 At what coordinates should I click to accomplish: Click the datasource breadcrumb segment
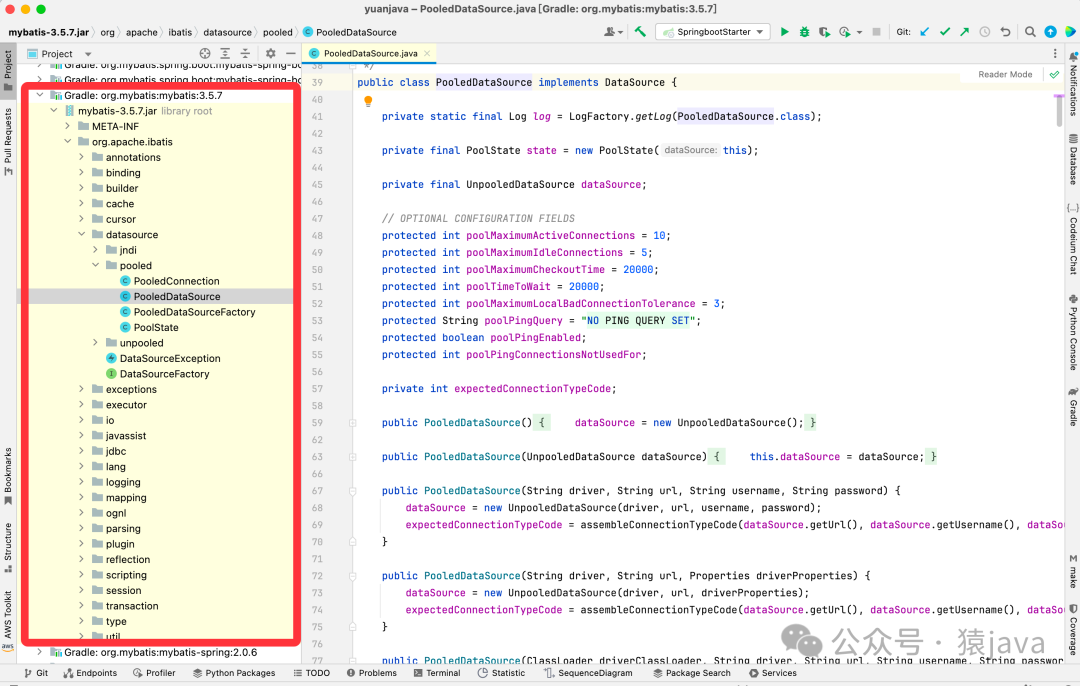(x=227, y=32)
